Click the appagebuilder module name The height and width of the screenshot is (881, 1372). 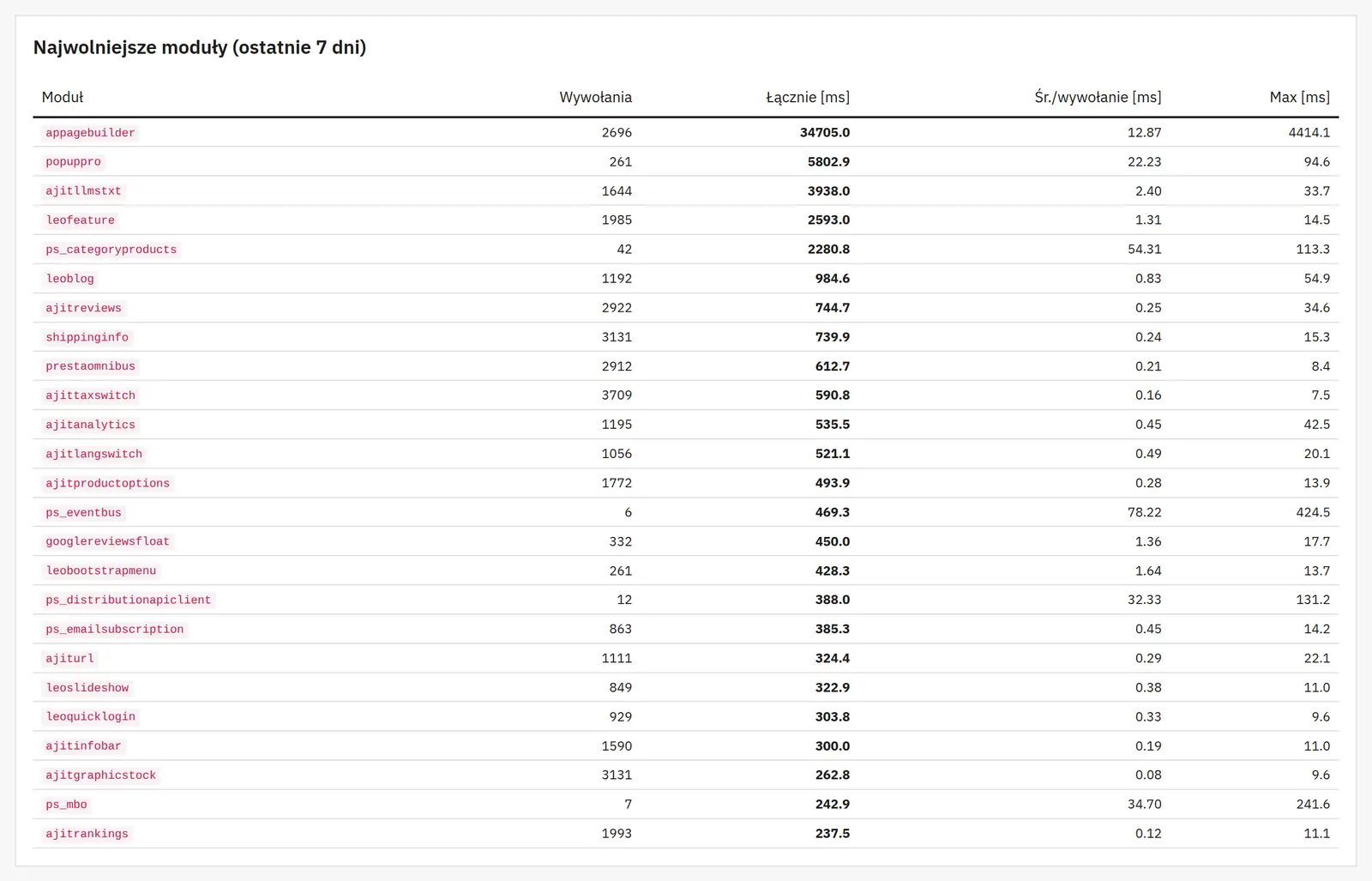(x=90, y=133)
